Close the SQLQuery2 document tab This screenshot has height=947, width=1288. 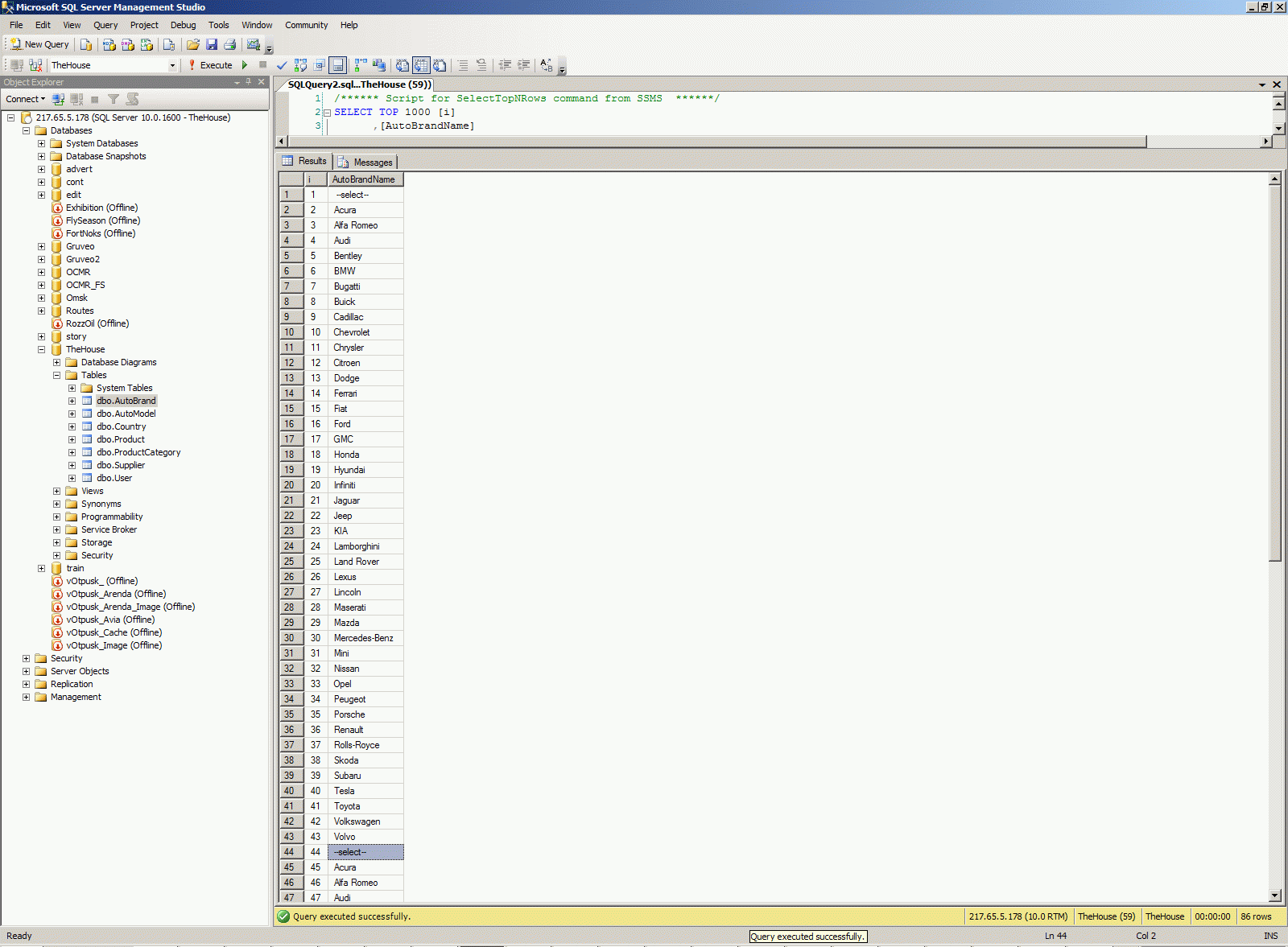pyautogui.click(x=1277, y=84)
